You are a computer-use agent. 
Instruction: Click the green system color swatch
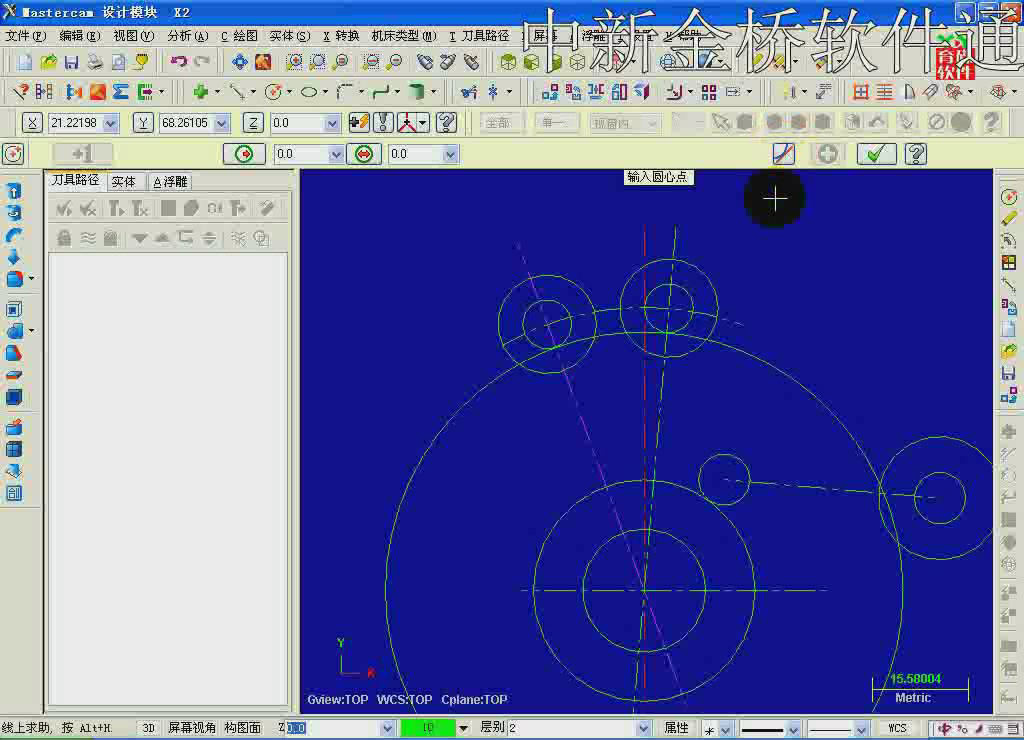tap(428, 728)
